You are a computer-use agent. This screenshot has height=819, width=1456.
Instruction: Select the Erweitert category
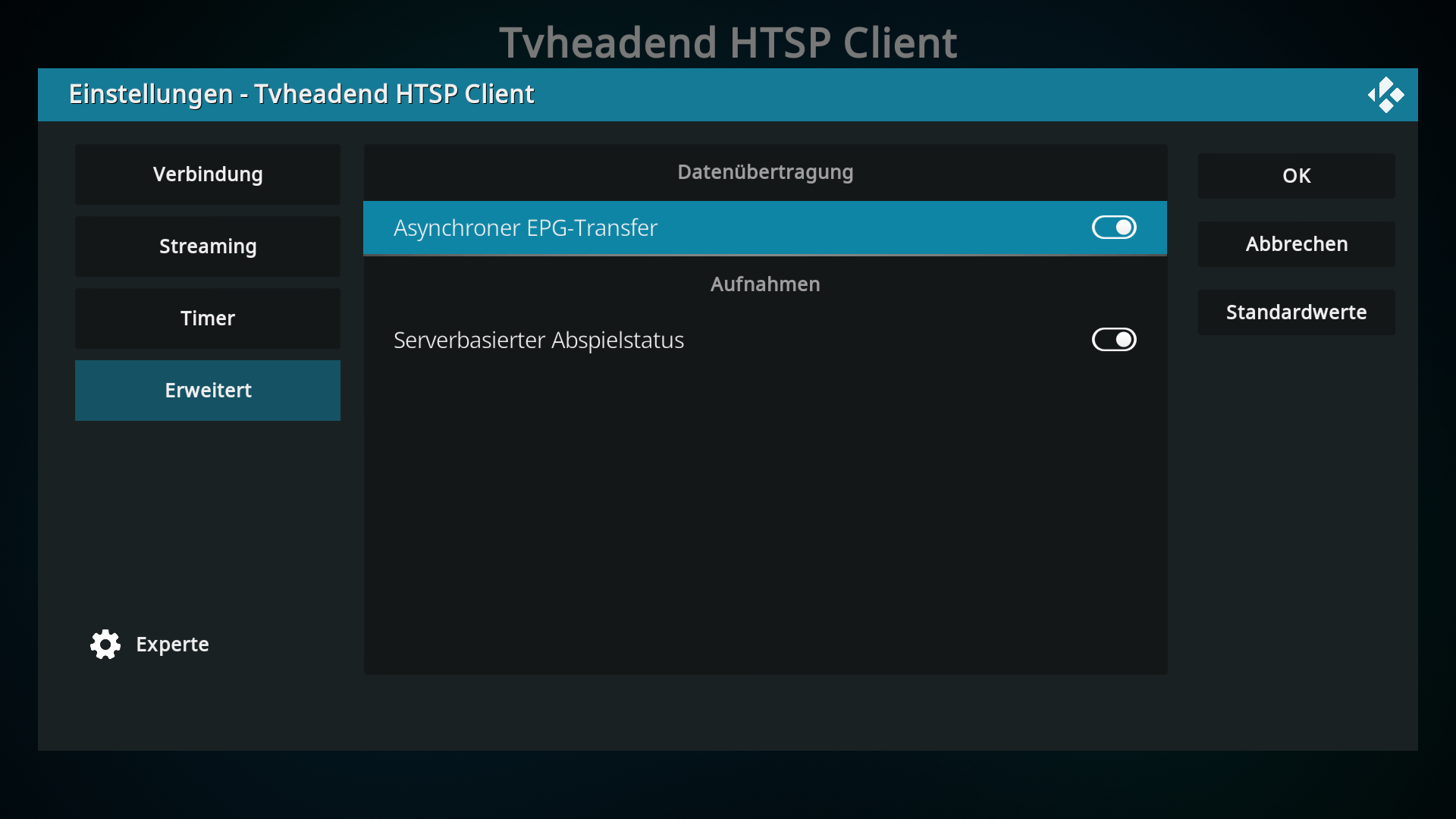(x=208, y=391)
